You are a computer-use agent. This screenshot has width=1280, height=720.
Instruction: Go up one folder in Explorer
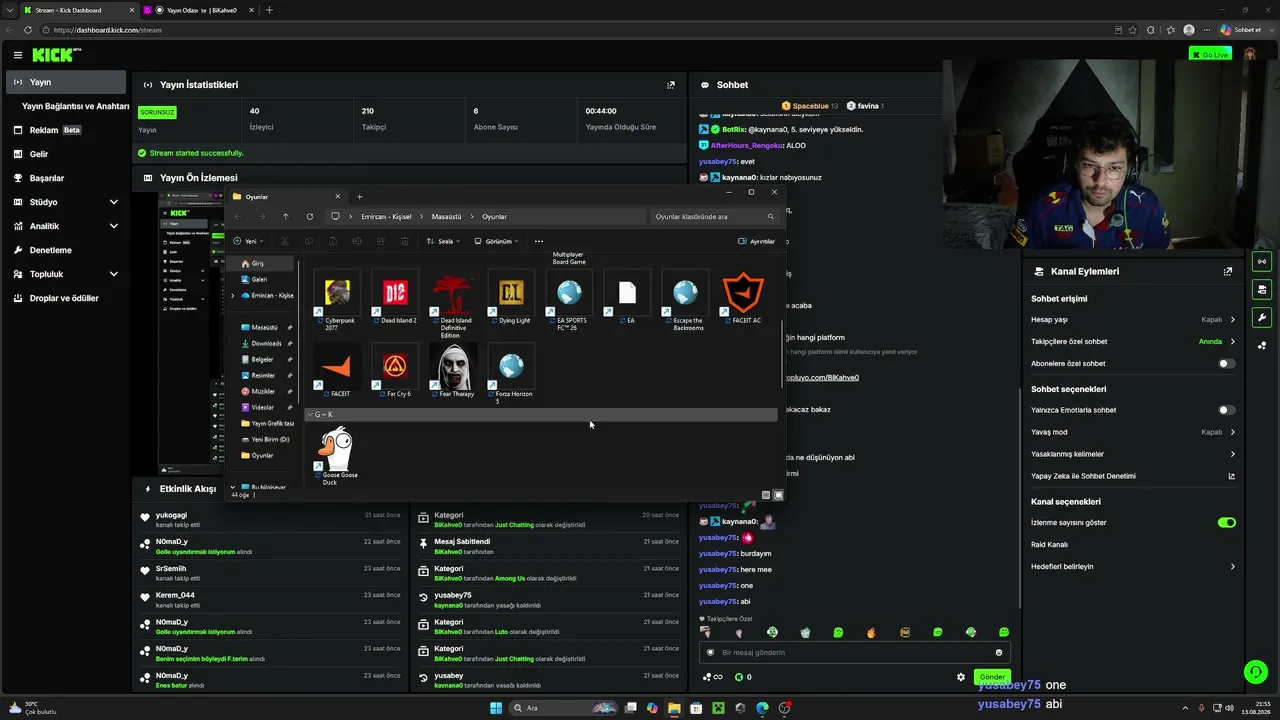point(285,217)
